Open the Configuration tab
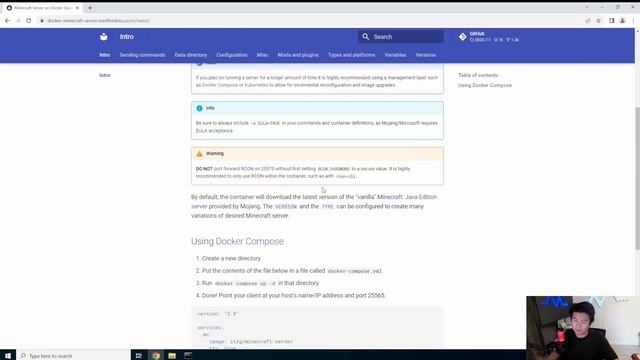Viewport: 640px width, 360px height. [232, 55]
